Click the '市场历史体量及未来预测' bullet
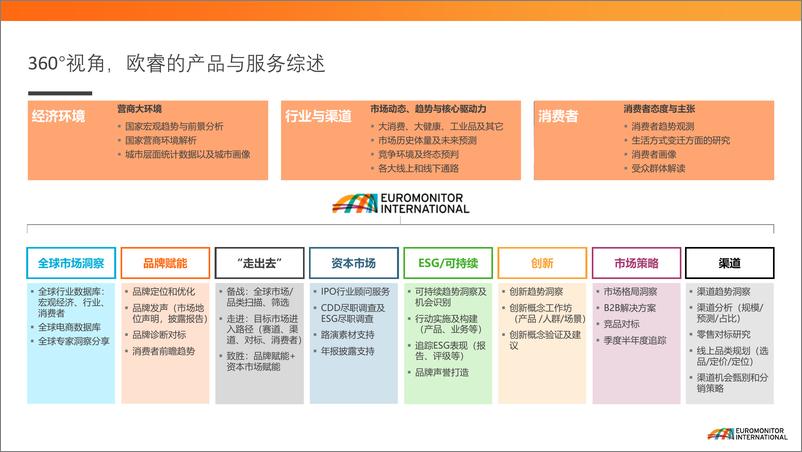The height and width of the screenshot is (452, 802). point(427,140)
